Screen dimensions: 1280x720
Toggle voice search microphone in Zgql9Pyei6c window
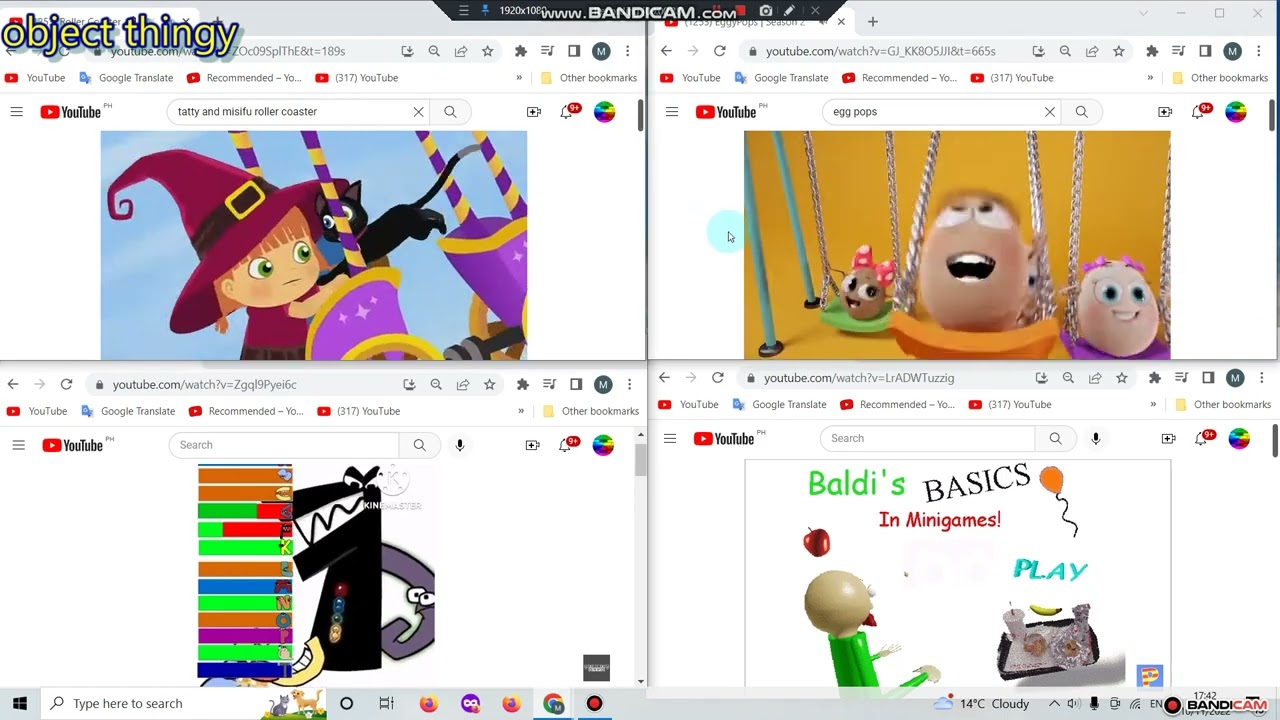460,445
